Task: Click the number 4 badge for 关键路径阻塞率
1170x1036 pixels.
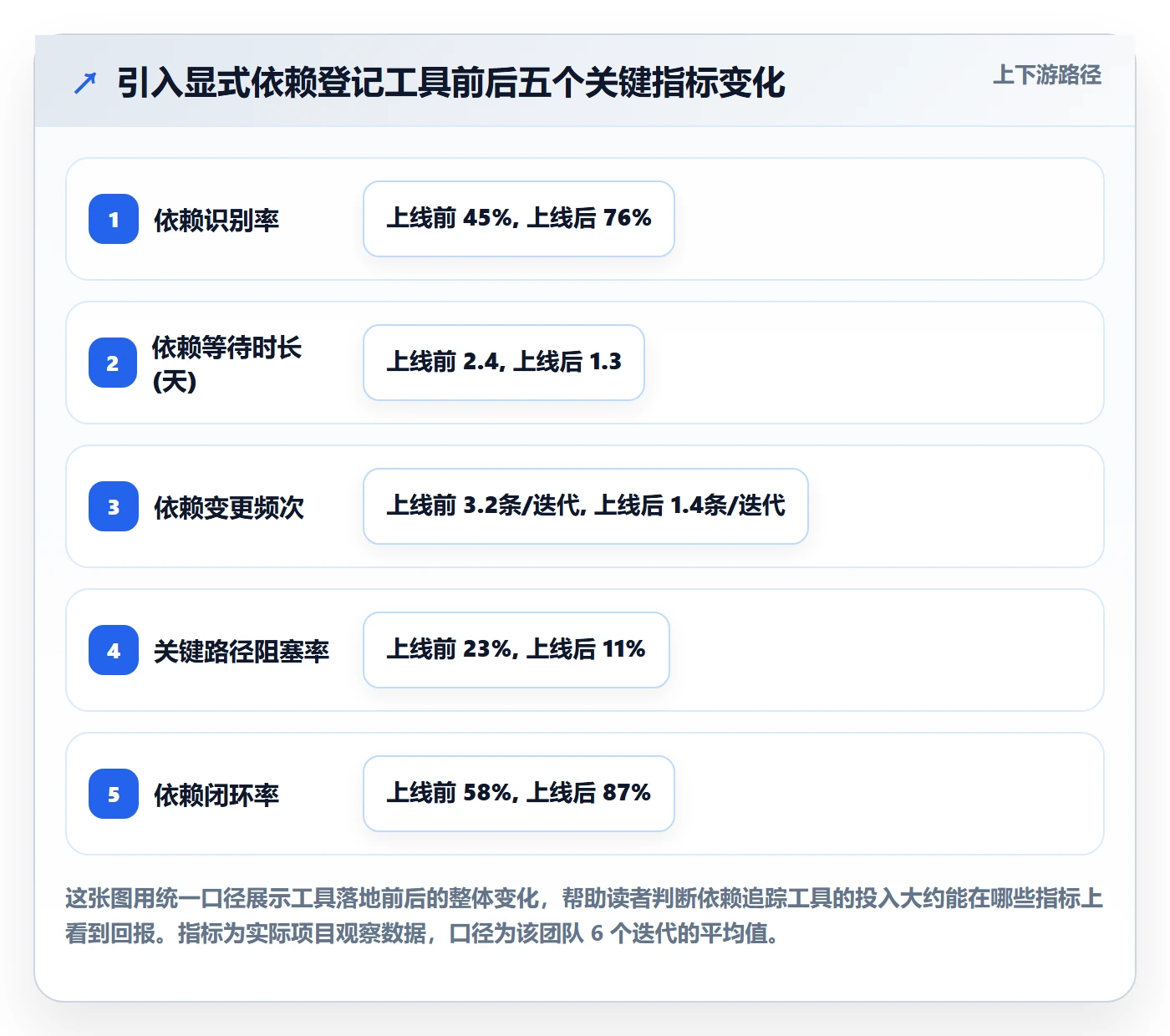Action: click(x=114, y=650)
